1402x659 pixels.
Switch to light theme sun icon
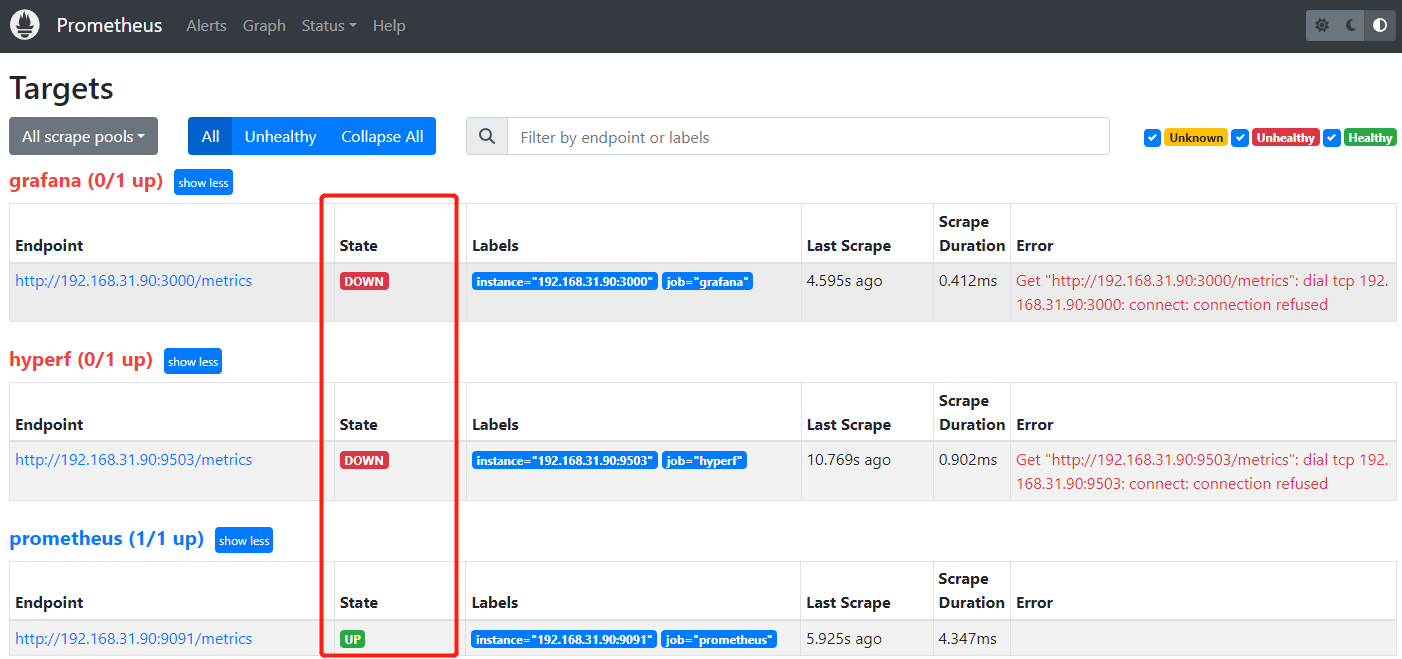1322,26
